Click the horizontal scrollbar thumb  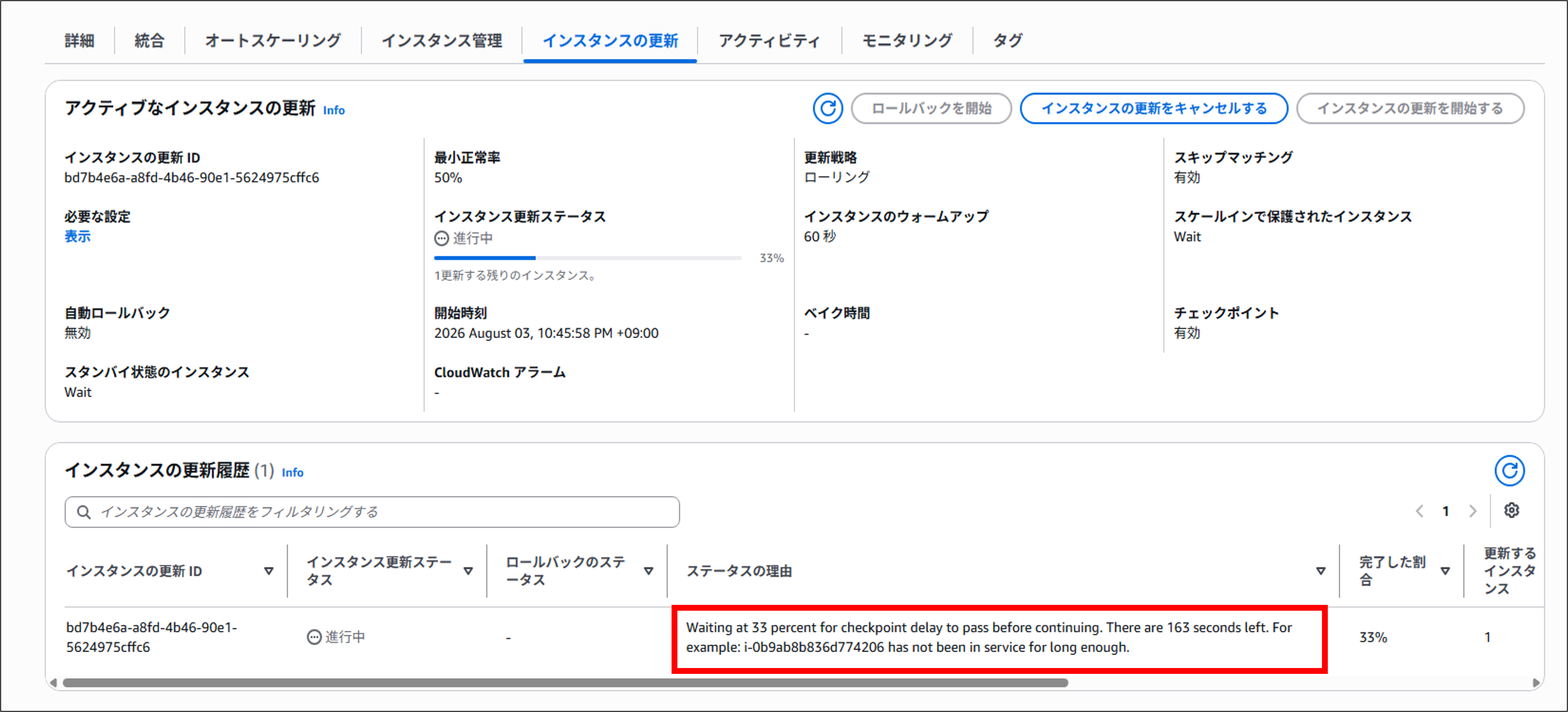click(x=566, y=683)
